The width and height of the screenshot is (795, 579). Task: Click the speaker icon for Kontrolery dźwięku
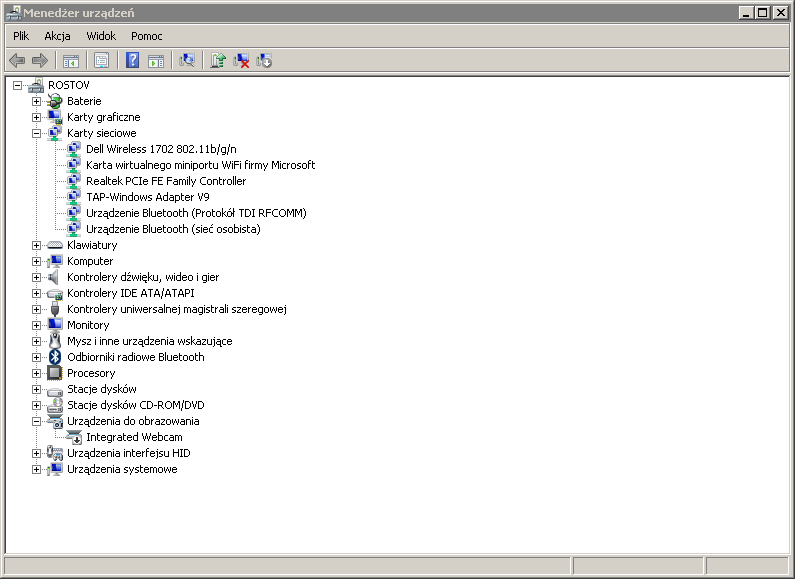(54, 277)
